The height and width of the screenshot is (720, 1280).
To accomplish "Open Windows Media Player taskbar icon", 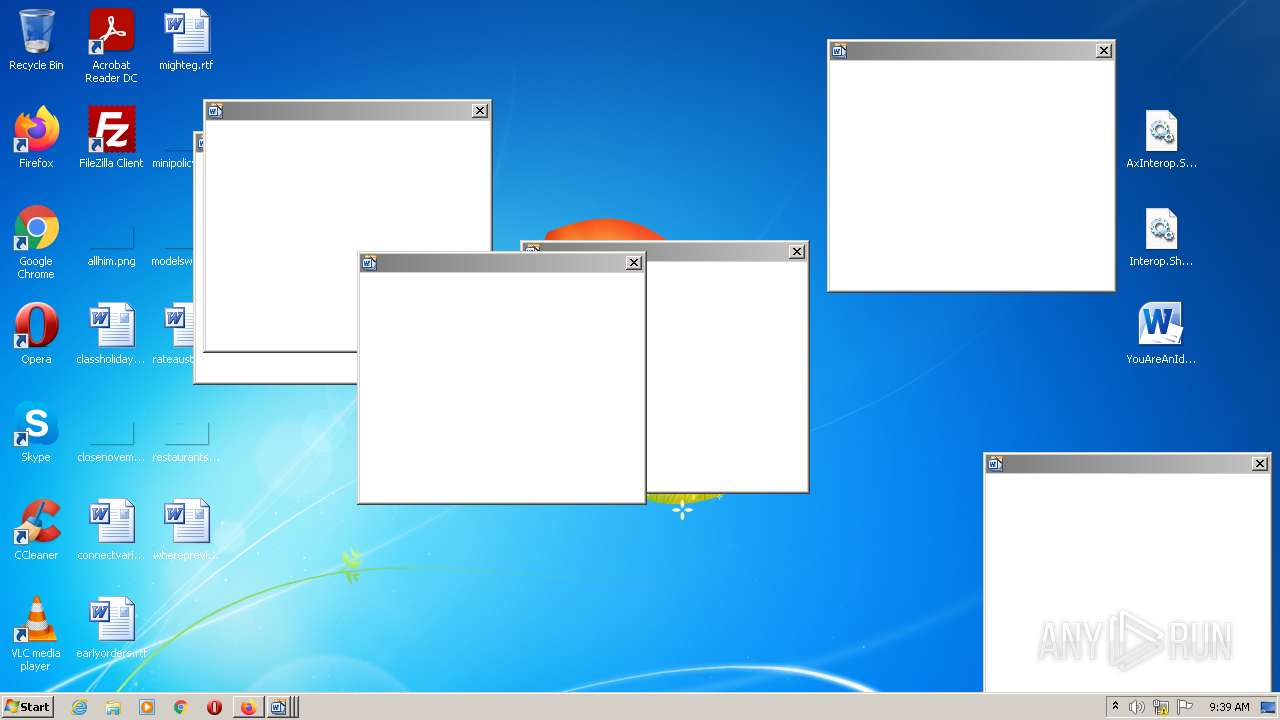I will click(147, 707).
